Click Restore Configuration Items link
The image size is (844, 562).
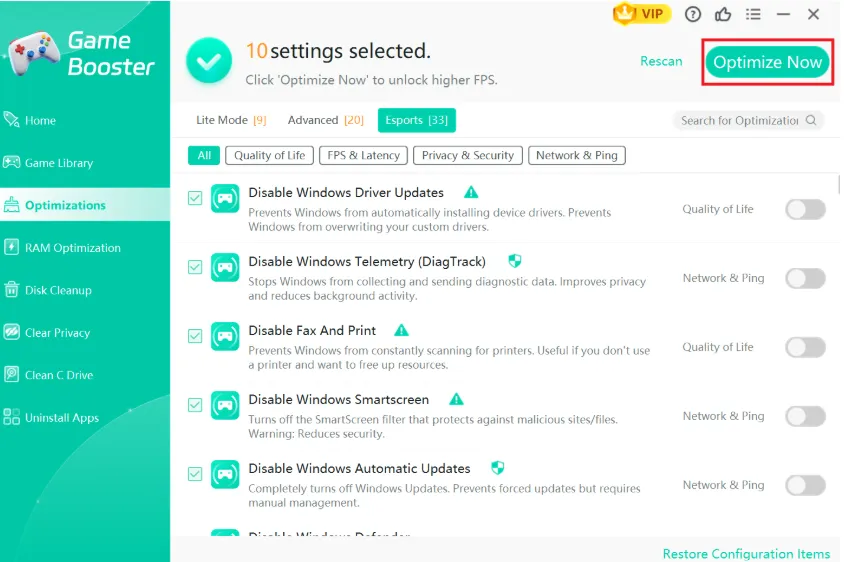pyautogui.click(x=746, y=554)
